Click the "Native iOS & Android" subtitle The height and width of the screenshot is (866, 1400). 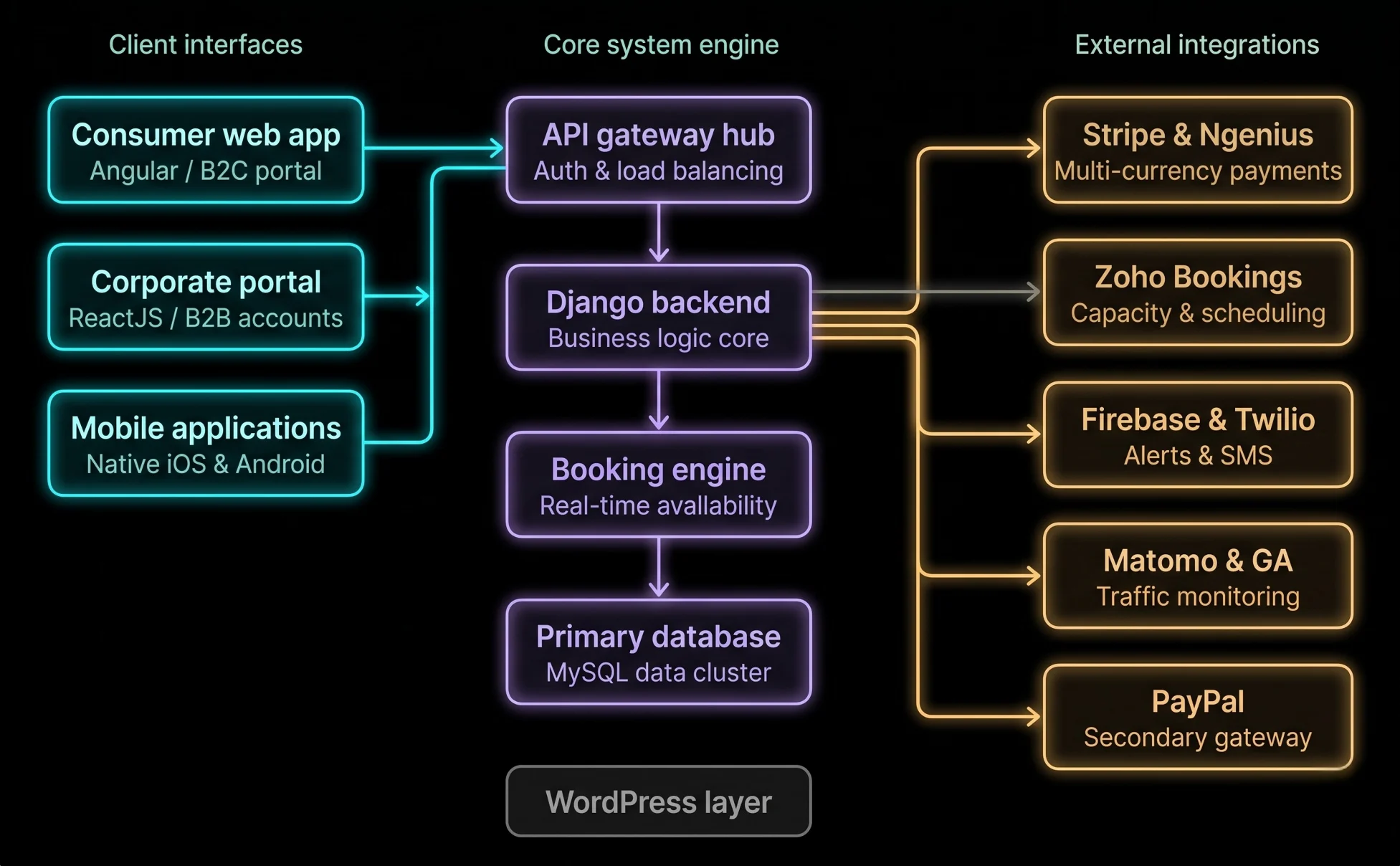pyautogui.click(x=206, y=465)
